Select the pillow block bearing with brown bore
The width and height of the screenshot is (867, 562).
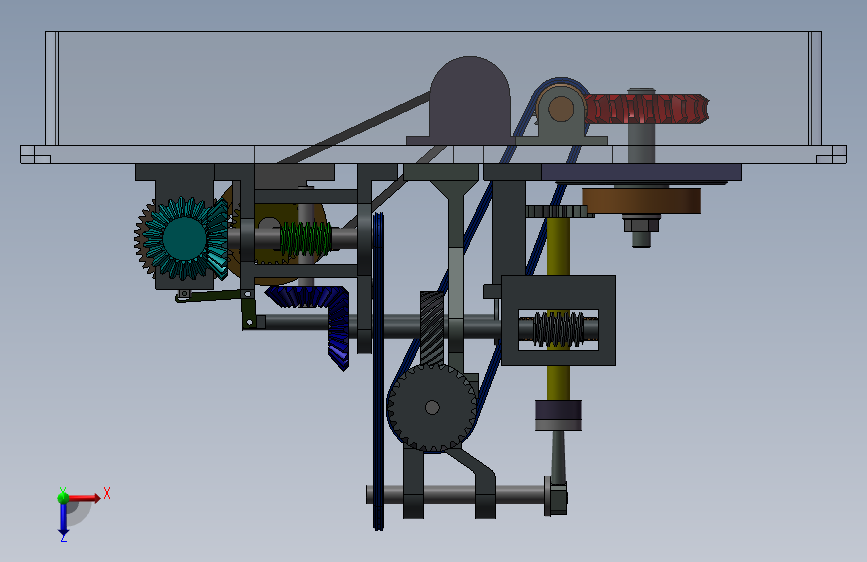pos(561,111)
